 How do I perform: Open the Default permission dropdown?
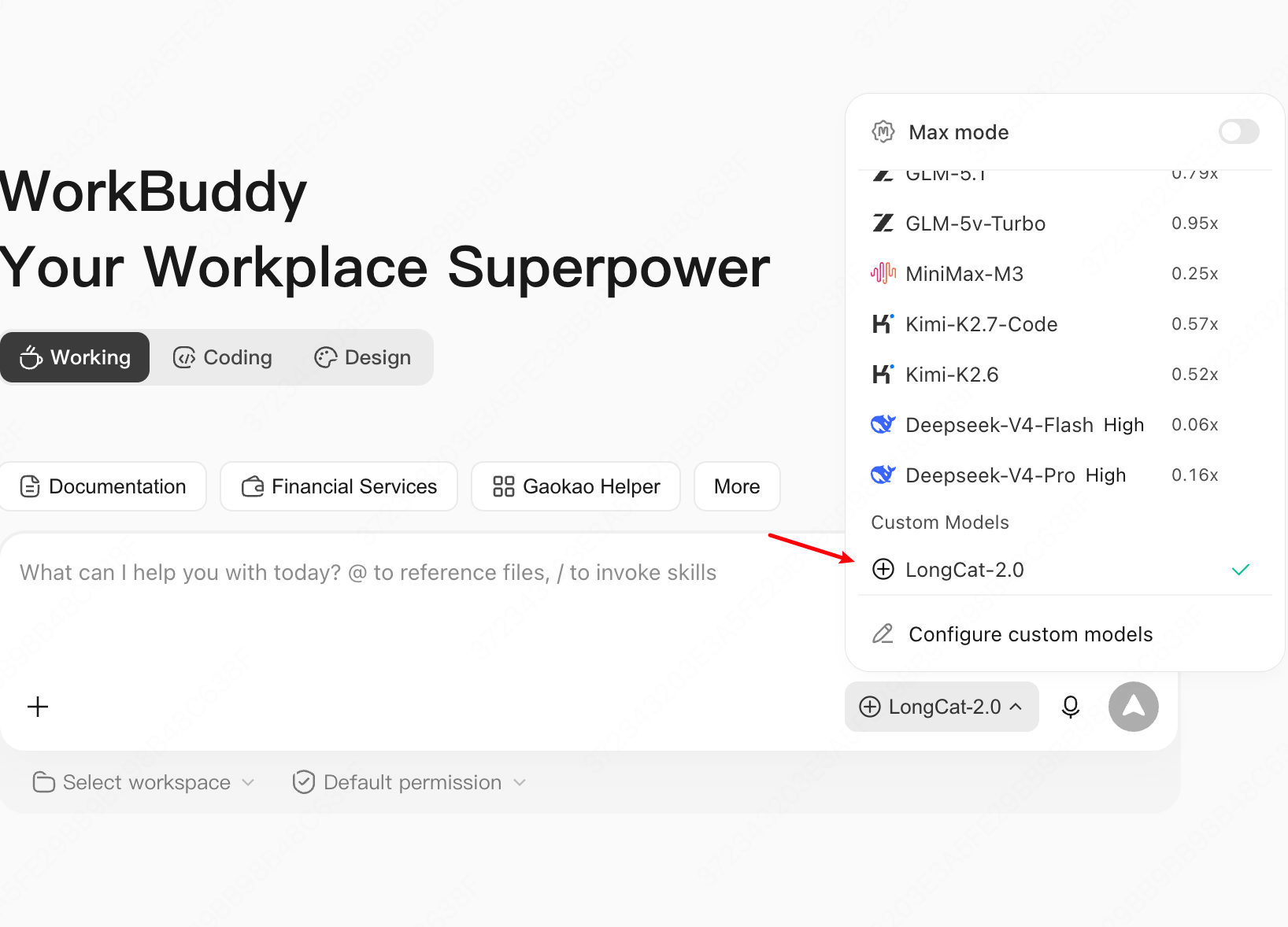[409, 782]
